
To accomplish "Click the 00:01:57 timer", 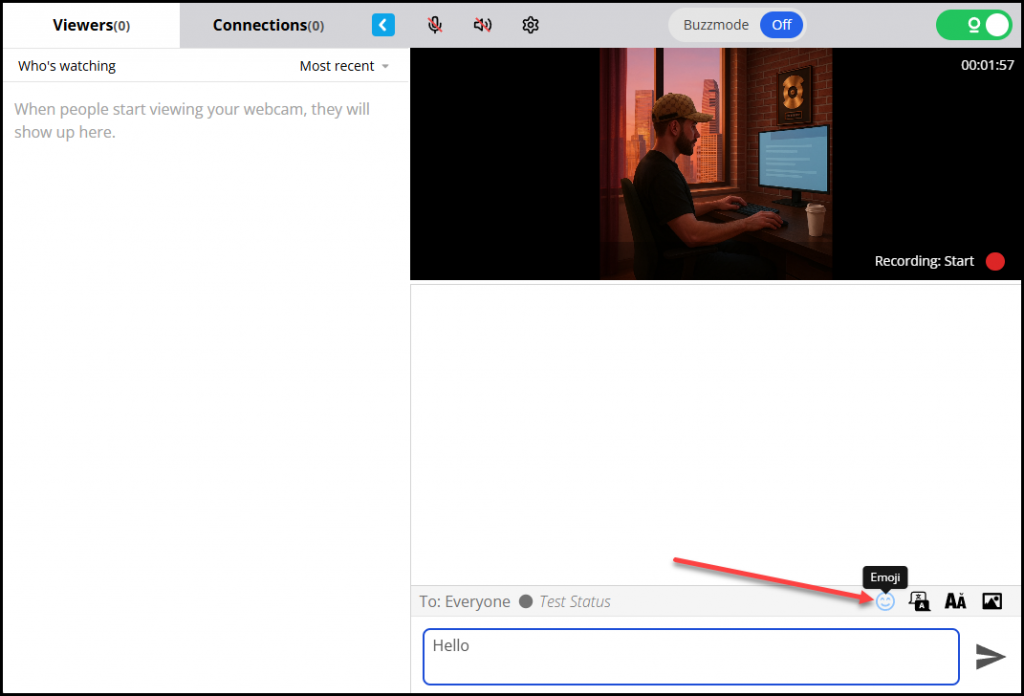I will pos(987,65).
